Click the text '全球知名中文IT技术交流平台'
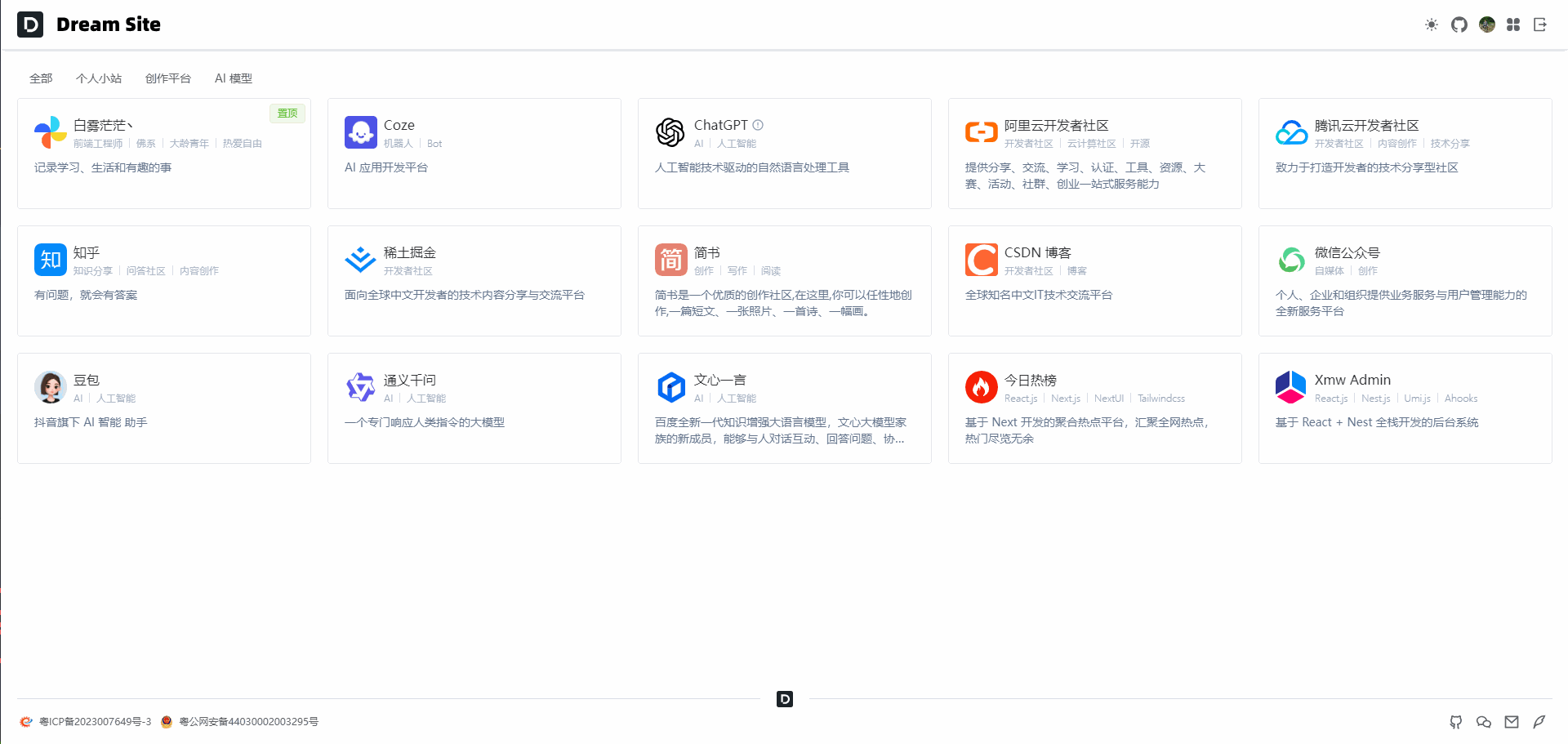The width and height of the screenshot is (1568, 744). [x=1039, y=295]
